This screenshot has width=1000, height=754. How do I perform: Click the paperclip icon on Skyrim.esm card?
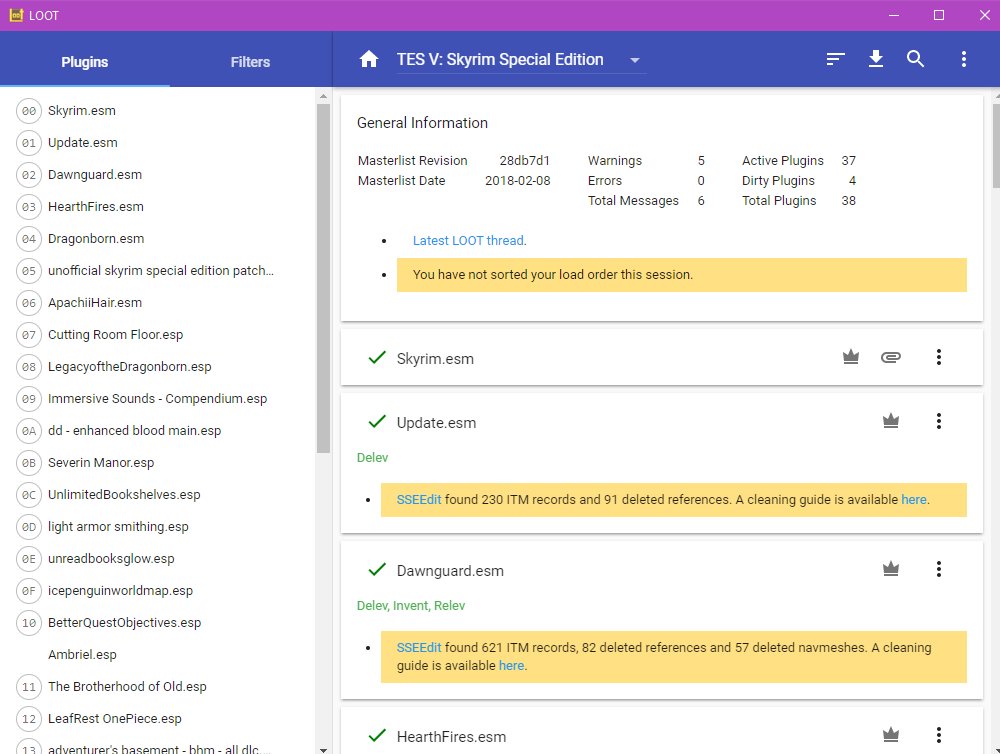tap(890, 357)
